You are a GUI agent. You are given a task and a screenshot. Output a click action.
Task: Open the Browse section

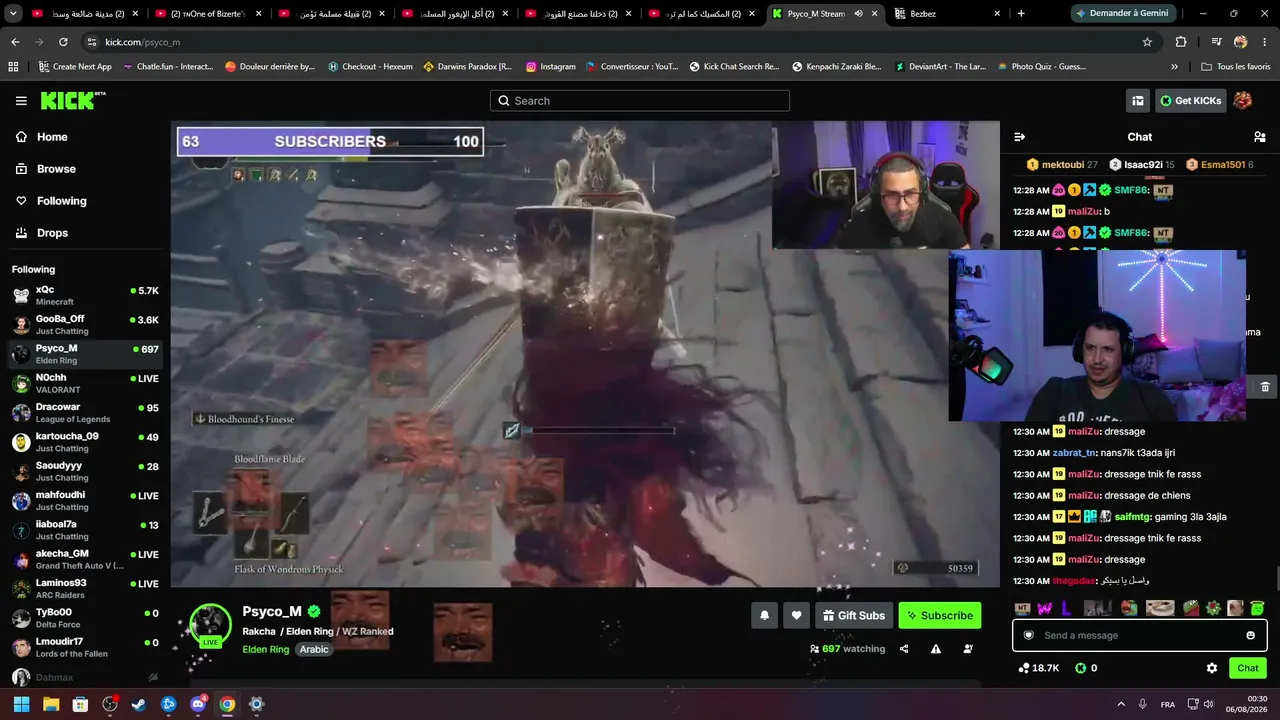[x=56, y=169]
